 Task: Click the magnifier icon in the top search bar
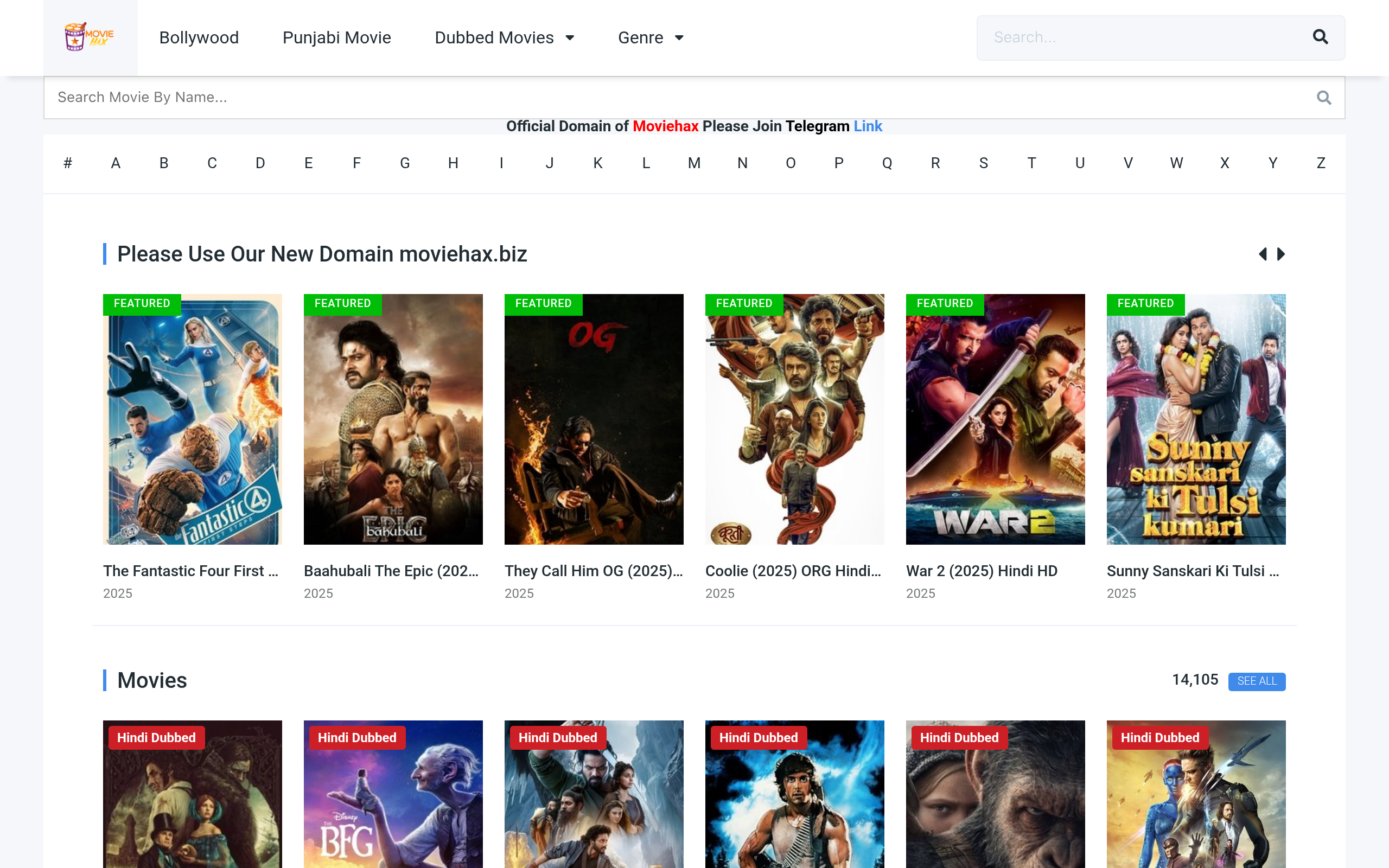[1320, 37]
